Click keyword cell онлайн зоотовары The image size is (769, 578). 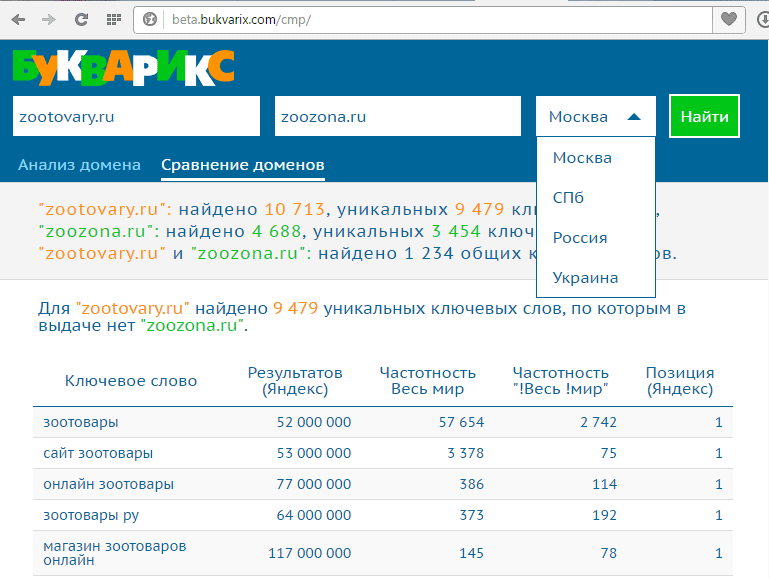pyautogui.click(x=108, y=484)
